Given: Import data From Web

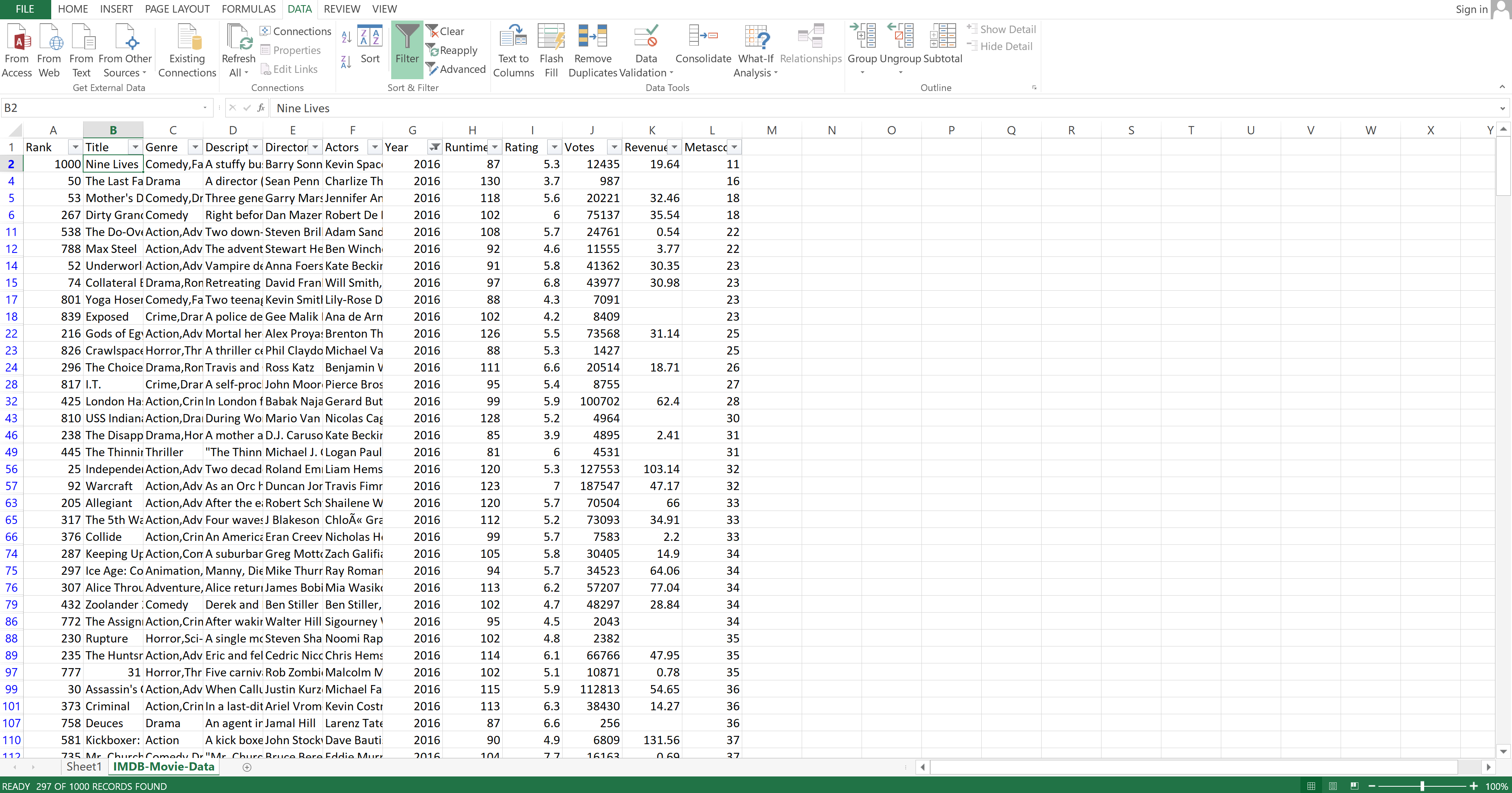Looking at the screenshot, I should click(x=49, y=50).
